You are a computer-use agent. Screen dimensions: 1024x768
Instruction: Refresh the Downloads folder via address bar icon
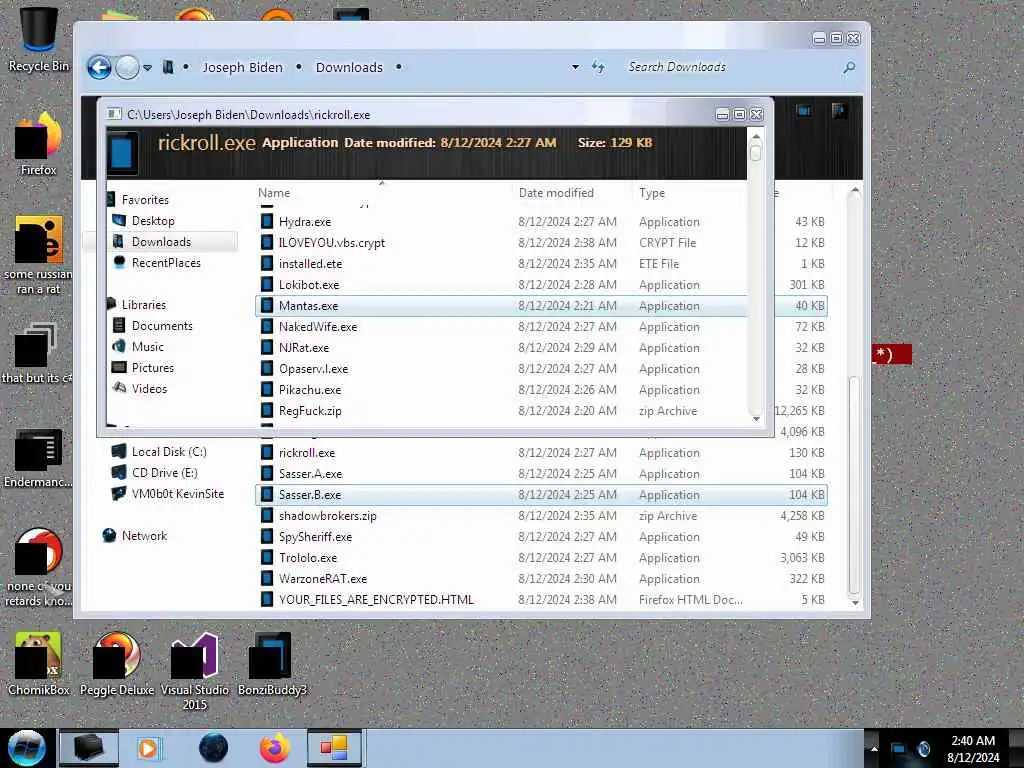click(598, 67)
